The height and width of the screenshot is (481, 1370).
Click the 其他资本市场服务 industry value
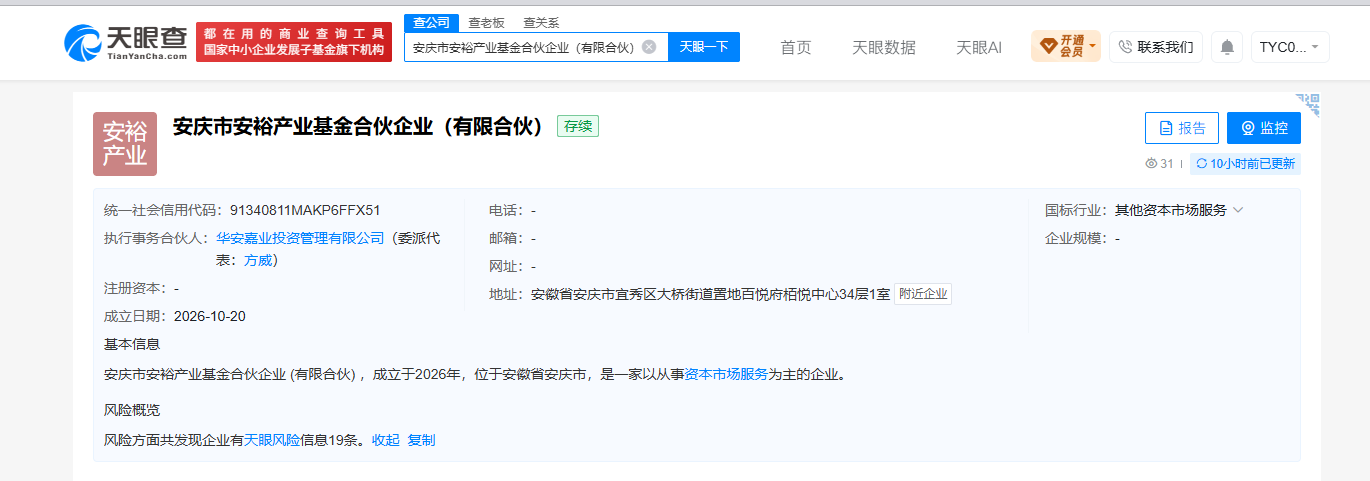pyautogui.click(x=1171, y=210)
